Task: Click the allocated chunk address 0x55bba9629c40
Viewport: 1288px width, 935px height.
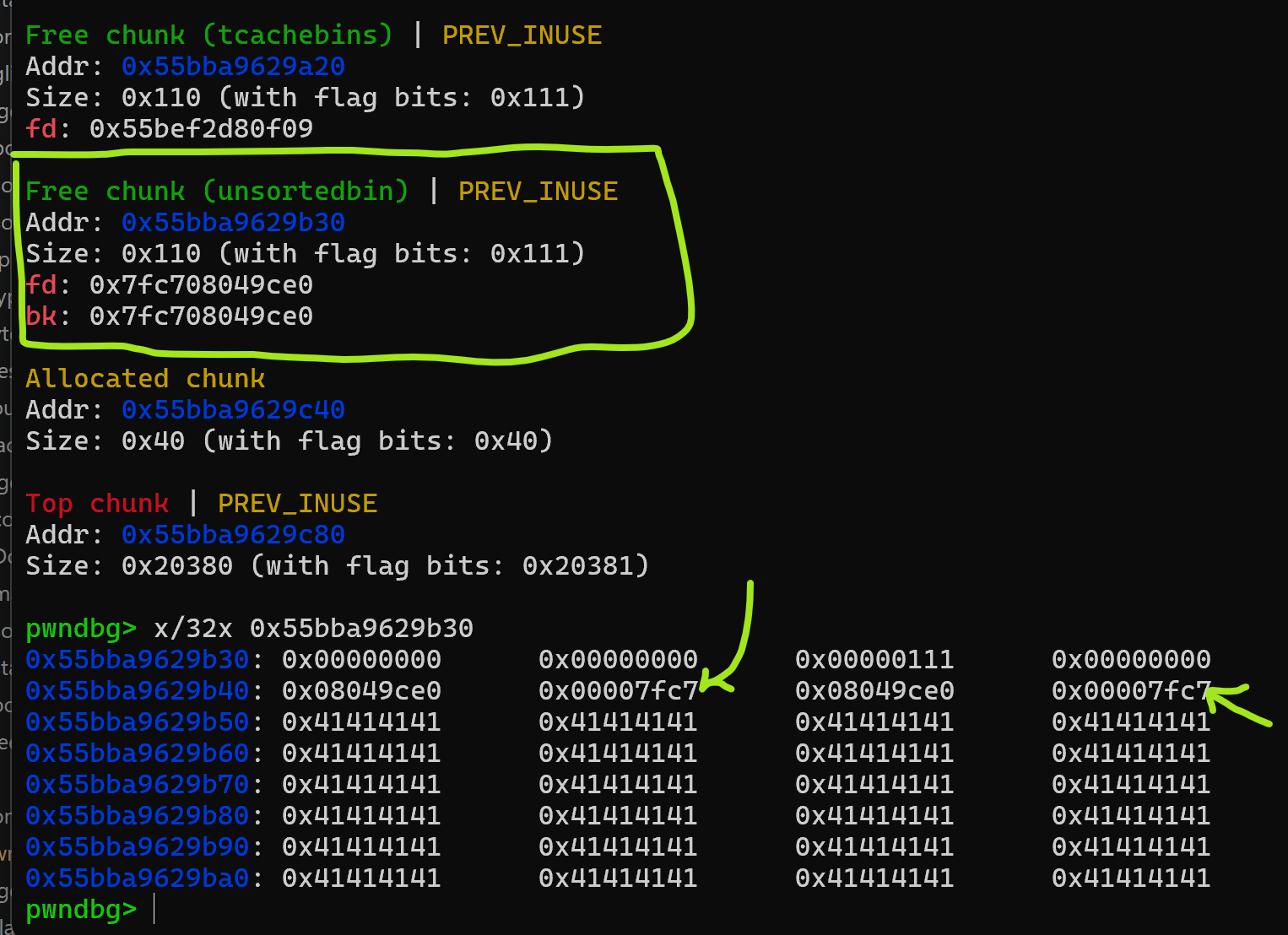Action: coord(233,410)
